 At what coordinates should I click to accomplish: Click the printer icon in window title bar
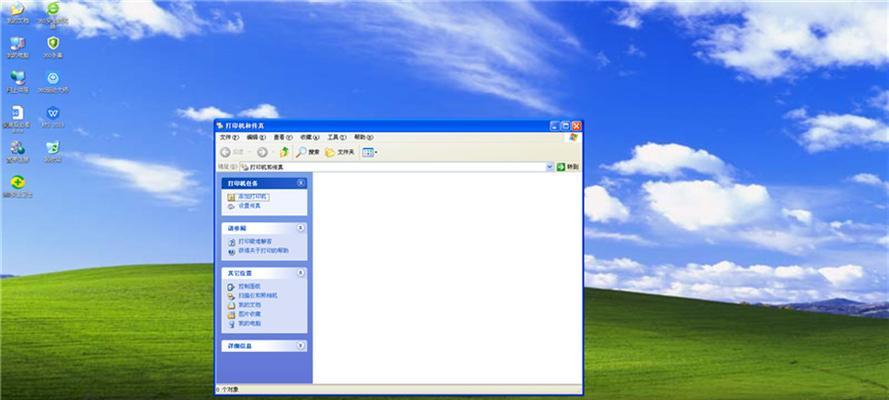(x=221, y=126)
